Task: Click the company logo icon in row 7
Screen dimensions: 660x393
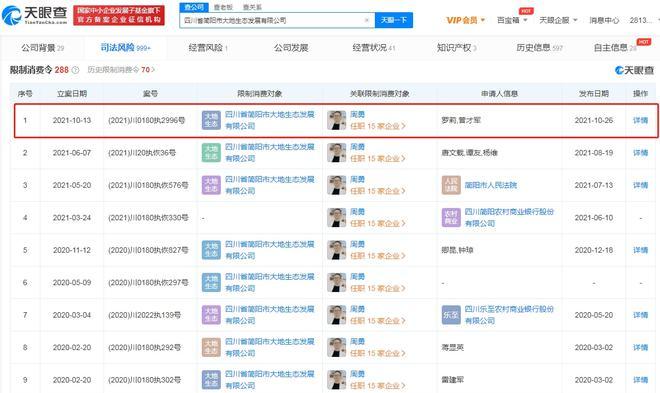Action: click(211, 315)
